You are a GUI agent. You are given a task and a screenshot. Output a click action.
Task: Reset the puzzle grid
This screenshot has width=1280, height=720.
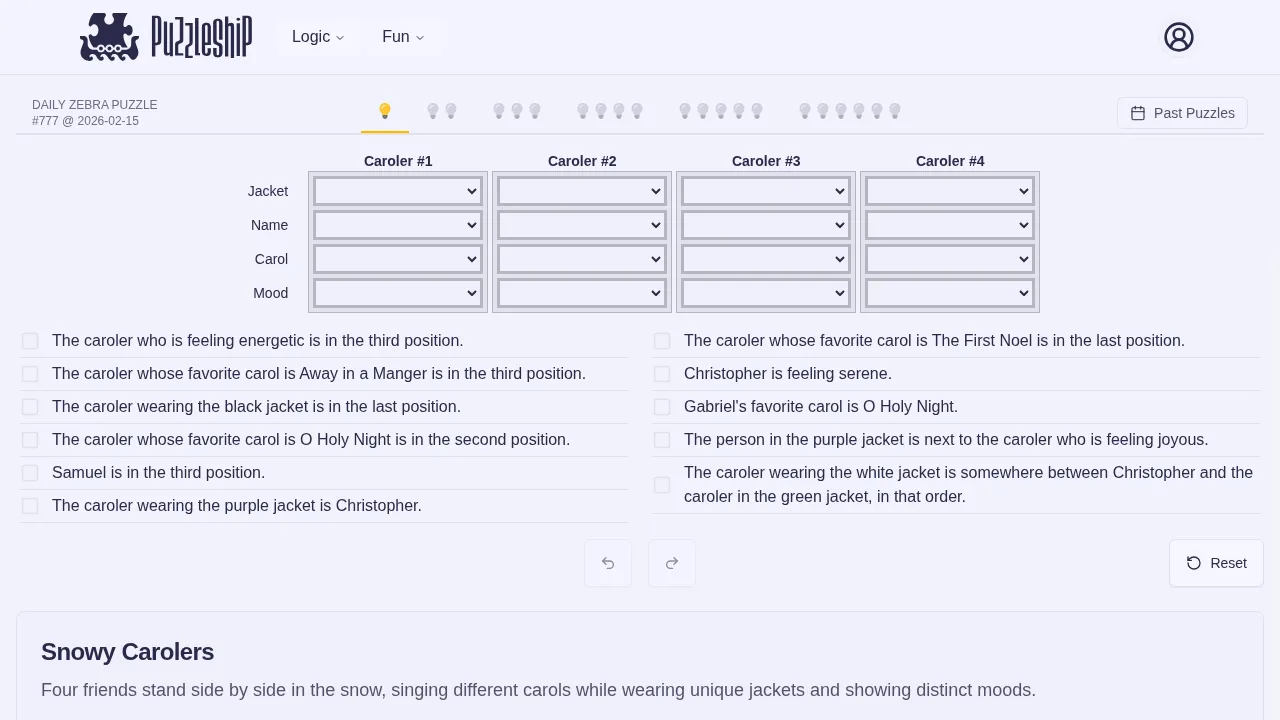[1216, 563]
